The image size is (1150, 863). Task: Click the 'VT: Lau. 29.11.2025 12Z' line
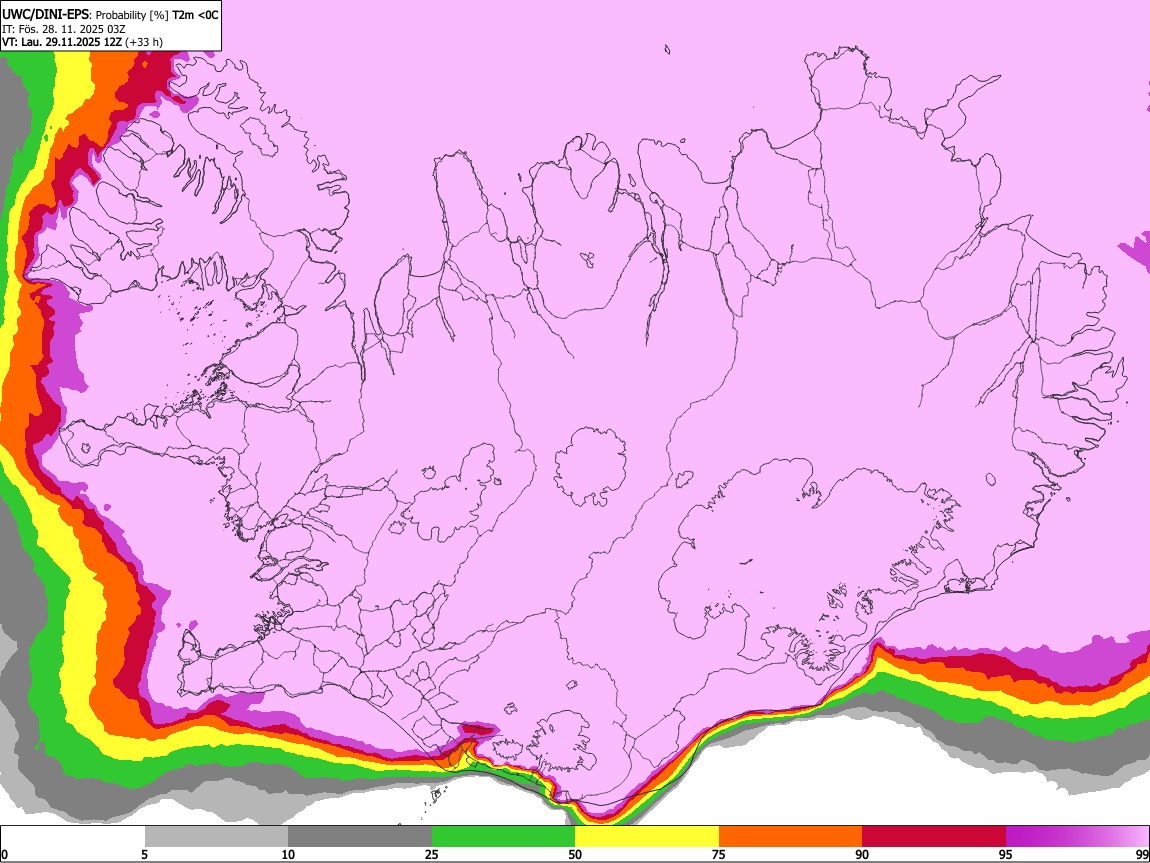pos(62,42)
